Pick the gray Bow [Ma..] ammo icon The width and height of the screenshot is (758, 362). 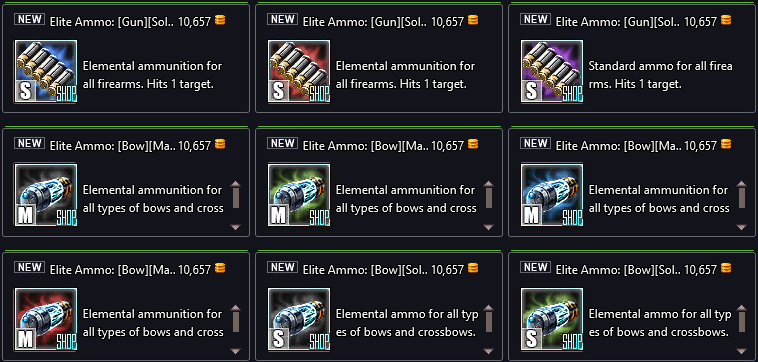point(46,195)
